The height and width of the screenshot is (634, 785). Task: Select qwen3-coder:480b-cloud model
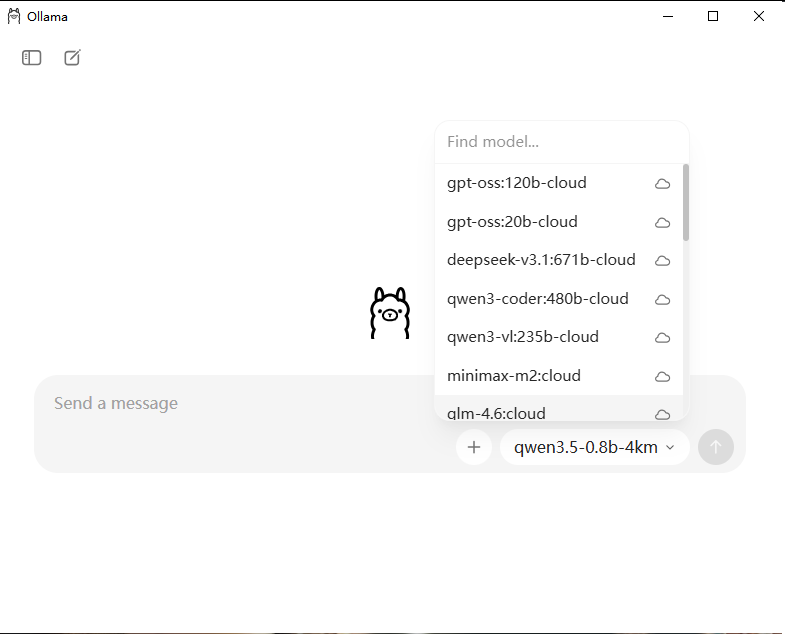coord(559,299)
